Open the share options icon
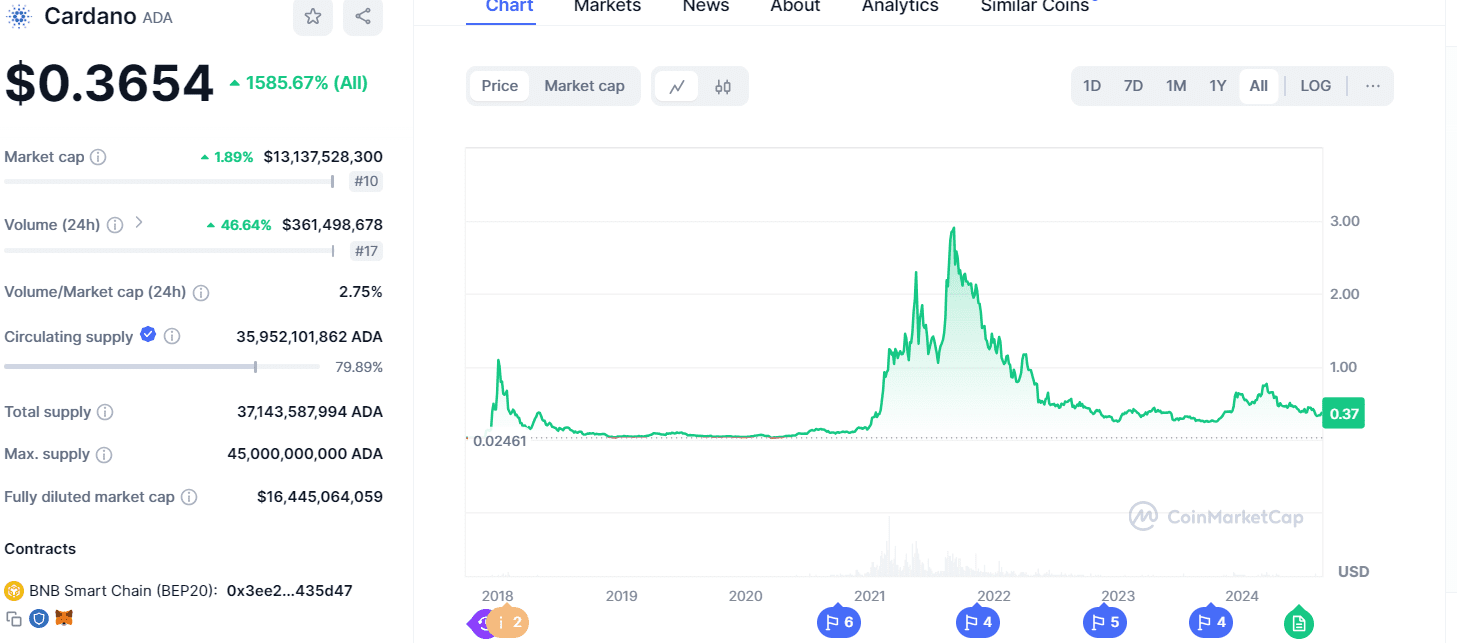Image resolution: width=1457 pixels, height=643 pixels. coord(362,17)
